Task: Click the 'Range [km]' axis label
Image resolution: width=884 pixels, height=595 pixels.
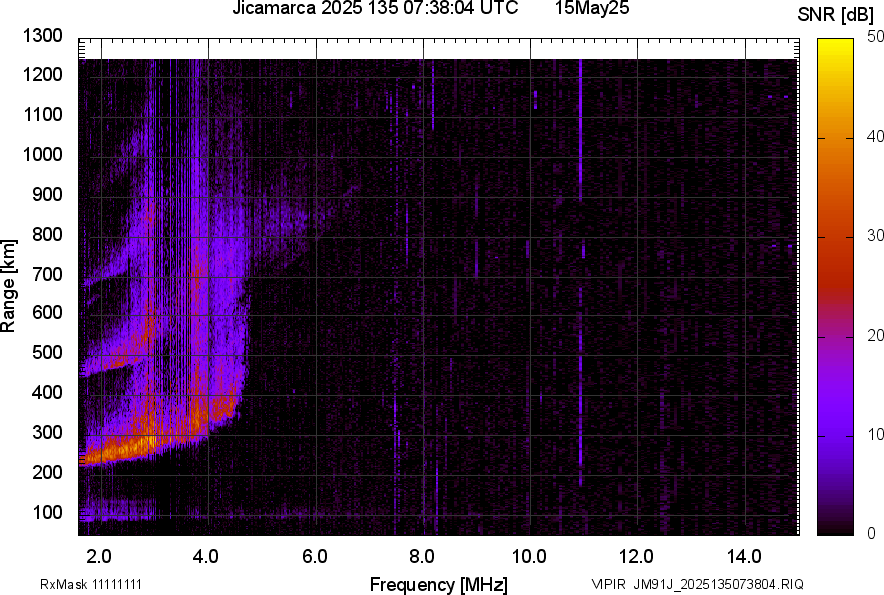Action: [8, 286]
